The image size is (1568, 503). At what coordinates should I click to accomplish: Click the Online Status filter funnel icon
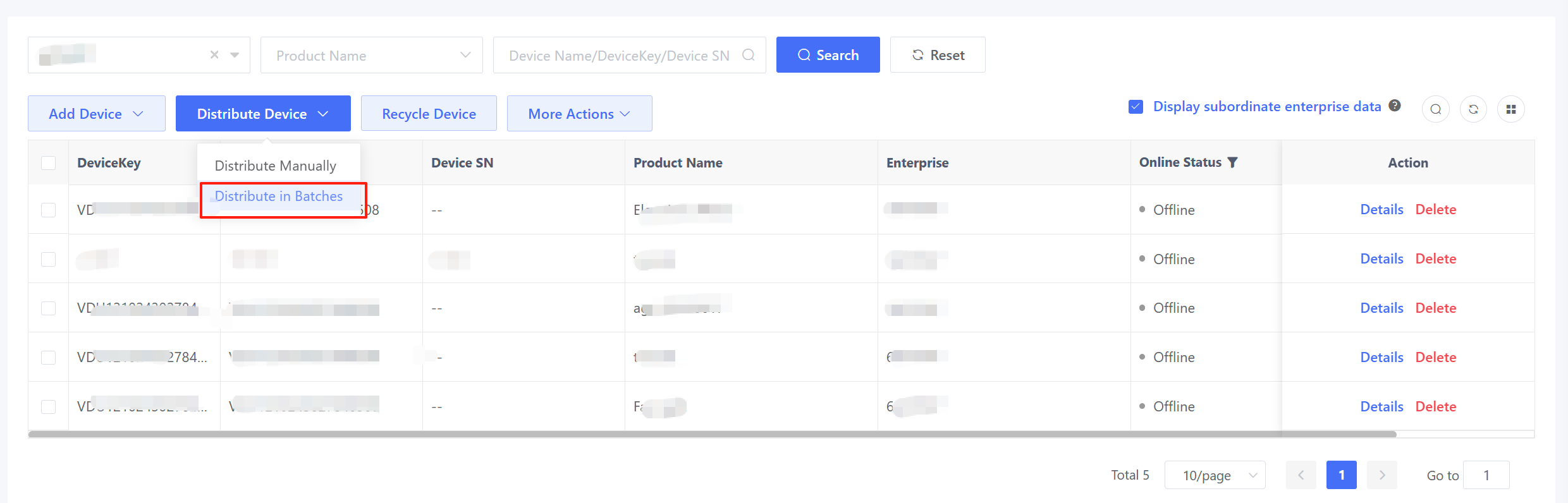point(1232,162)
